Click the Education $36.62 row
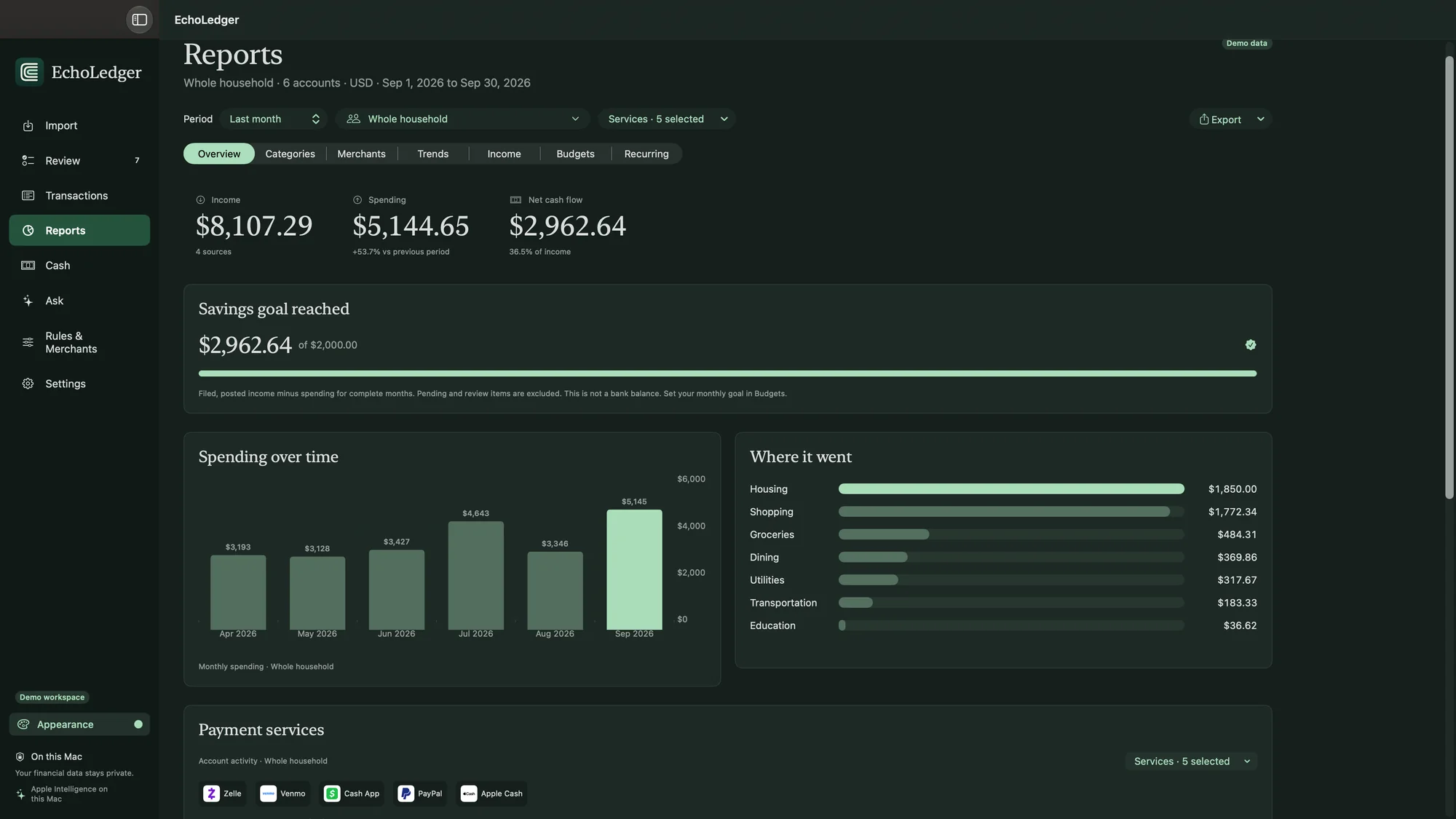The width and height of the screenshot is (1456, 819). 1003,625
